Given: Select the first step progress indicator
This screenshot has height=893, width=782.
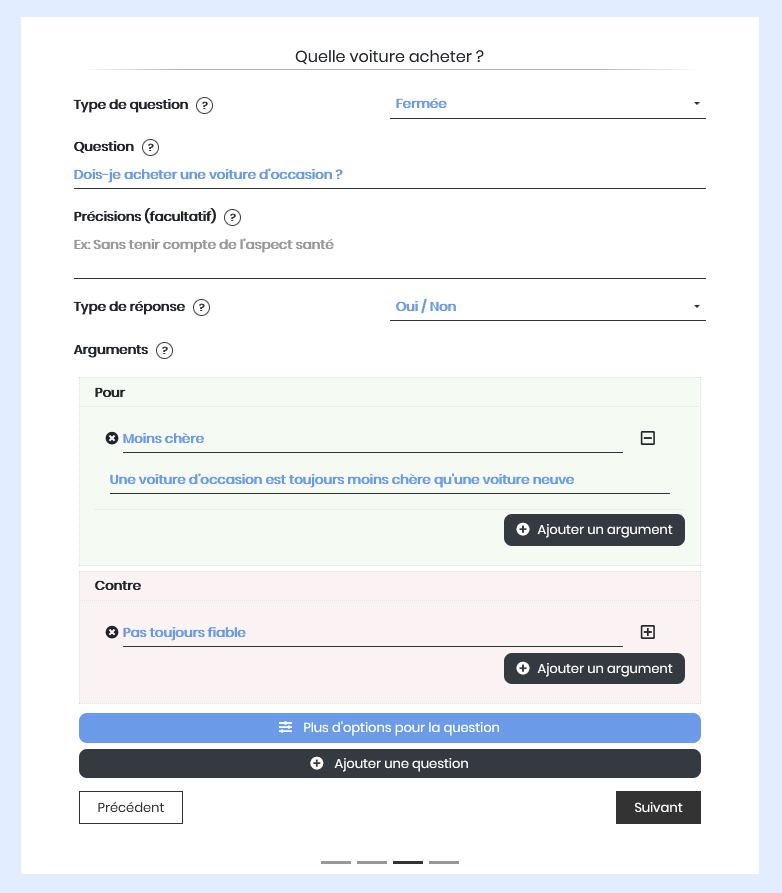Looking at the screenshot, I should point(336,862).
